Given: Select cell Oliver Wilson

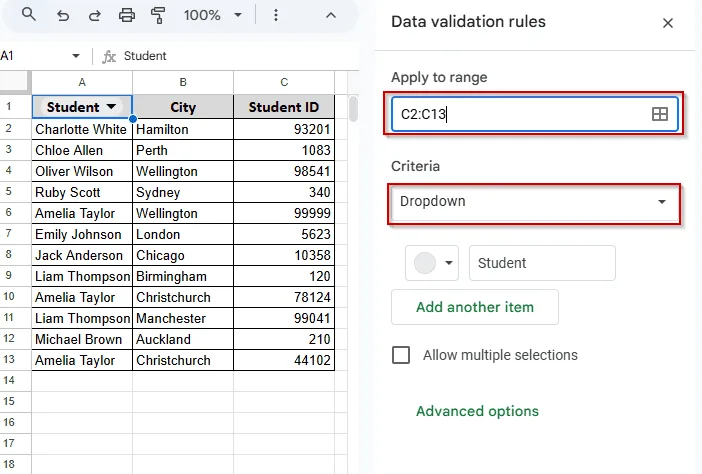Looking at the screenshot, I should 82,171.
